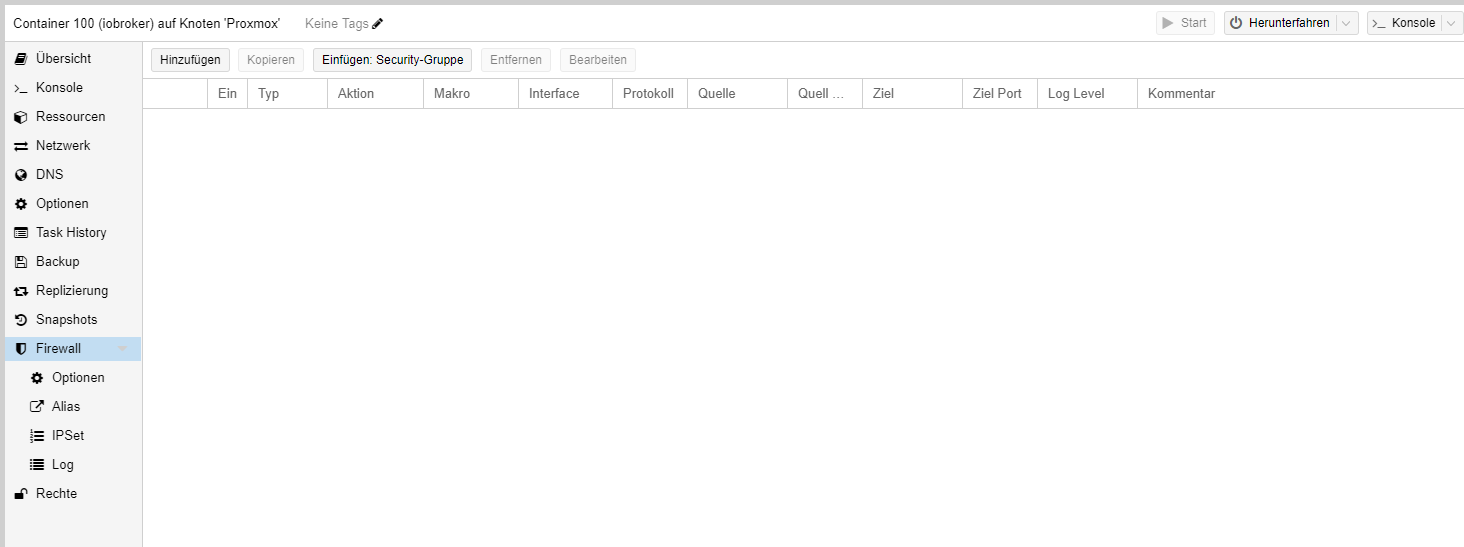The width and height of the screenshot is (1464, 547).
Task: Click the Backup floppy disk icon
Action: coord(20,262)
